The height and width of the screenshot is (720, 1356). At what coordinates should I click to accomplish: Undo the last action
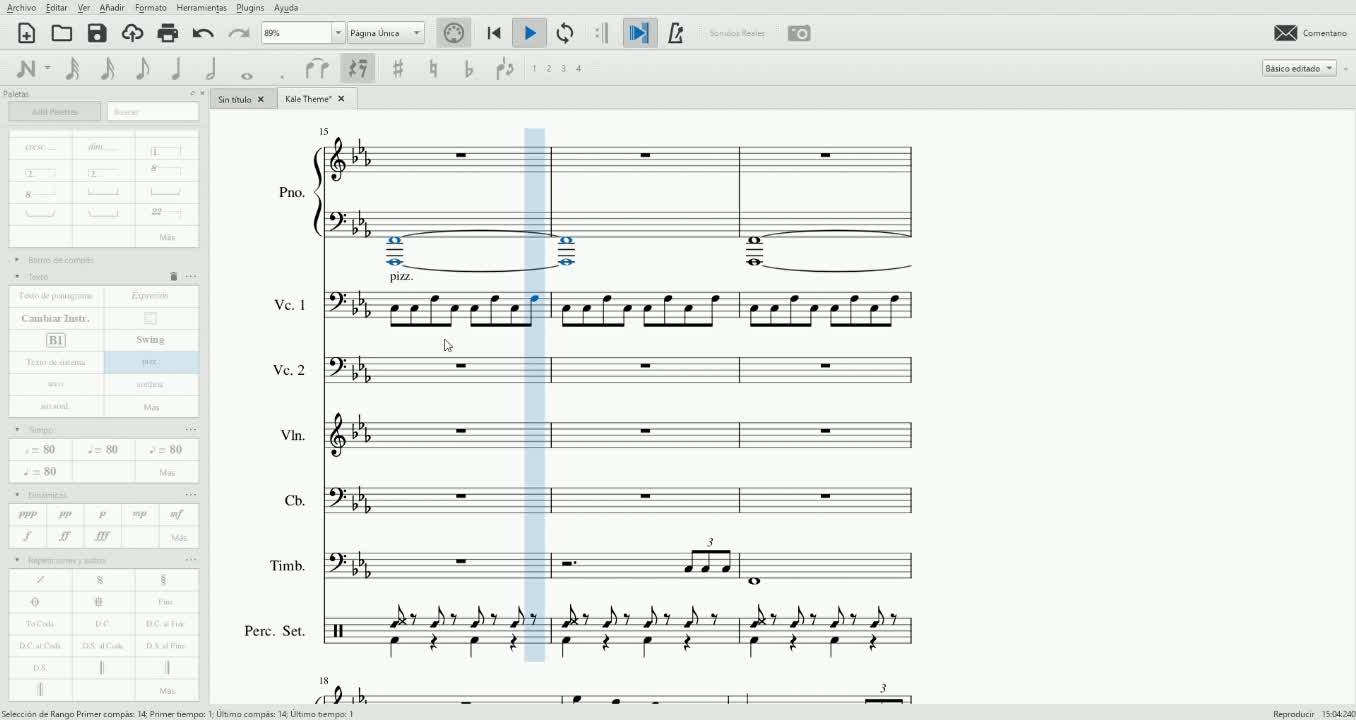tap(203, 33)
